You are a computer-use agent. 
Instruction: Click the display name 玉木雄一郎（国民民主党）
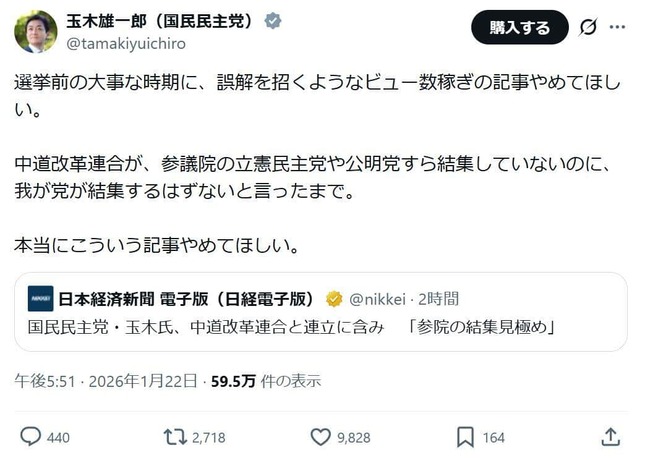(160, 22)
